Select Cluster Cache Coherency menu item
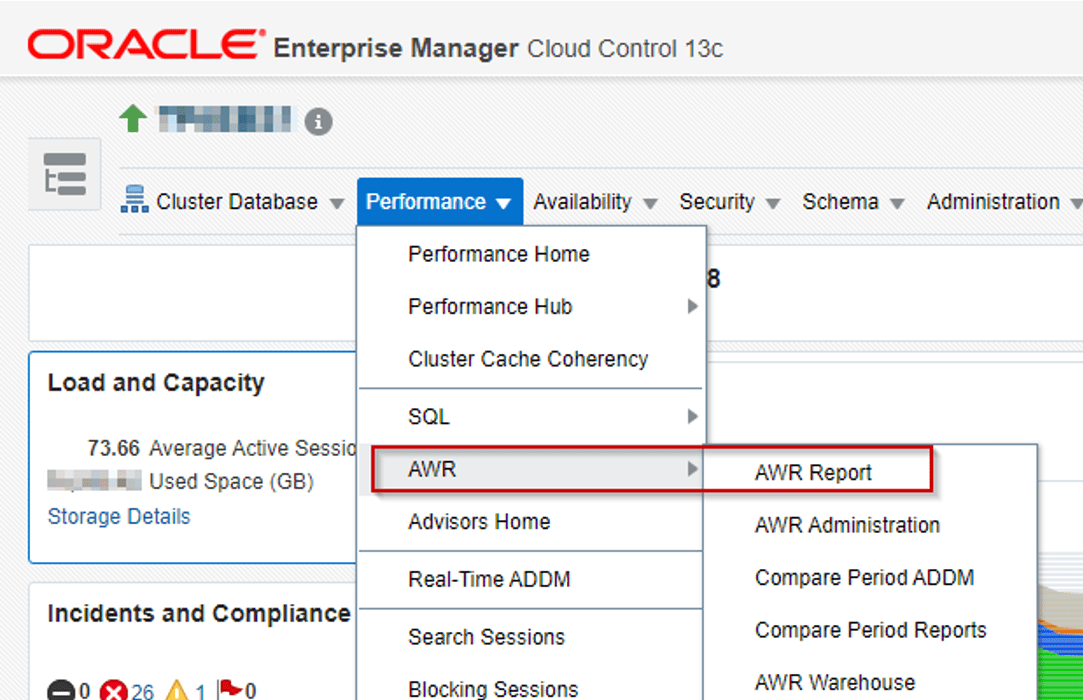Image resolution: width=1083 pixels, height=700 pixels. 530,359
